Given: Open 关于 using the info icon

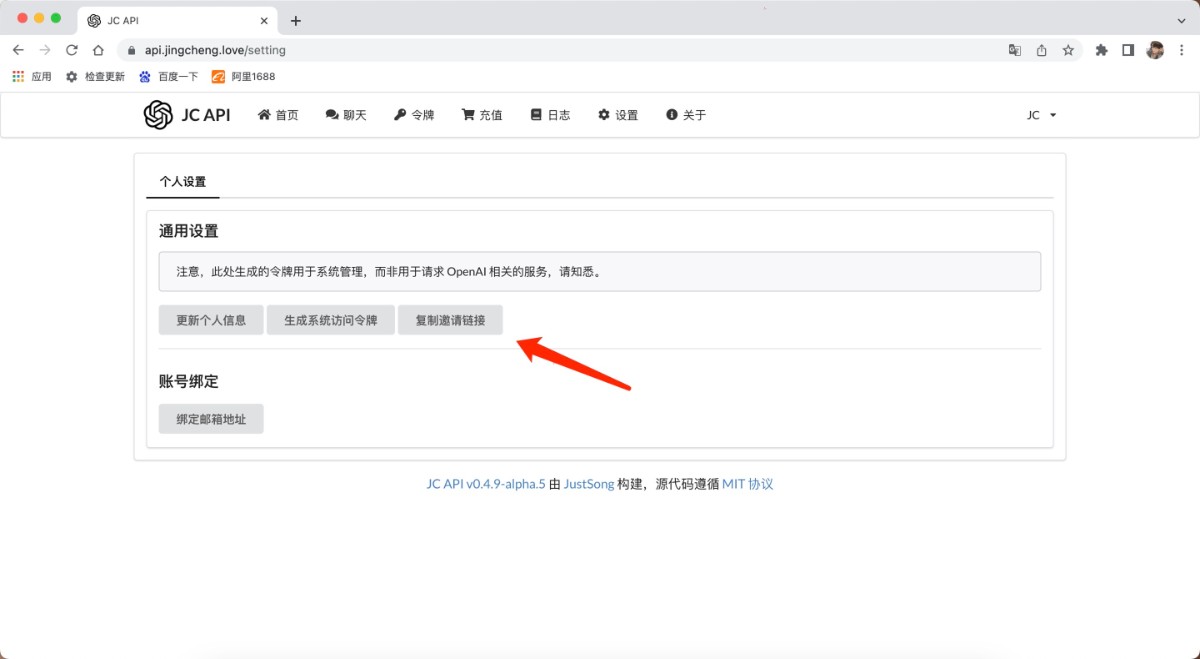Looking at the screenshot, I should (672, 114).
